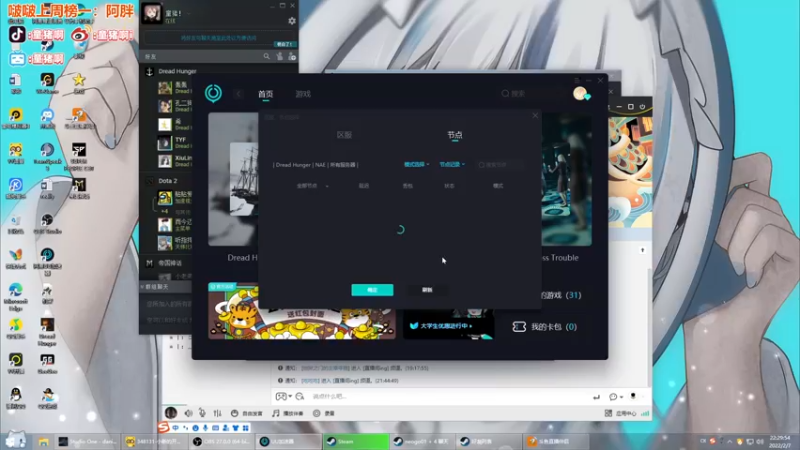Open the 首页 home tab
Viewport: 800px width, 450px height.
(265, 94)
